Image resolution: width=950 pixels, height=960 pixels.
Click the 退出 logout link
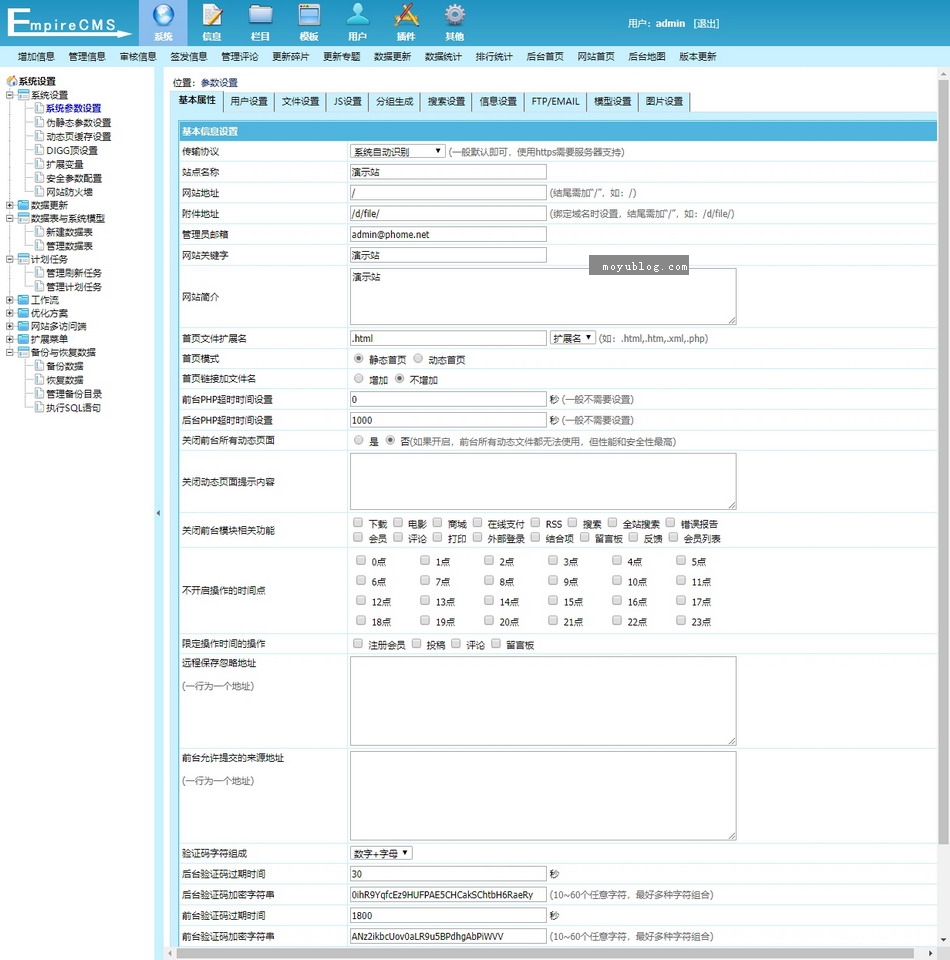point(706,24)
